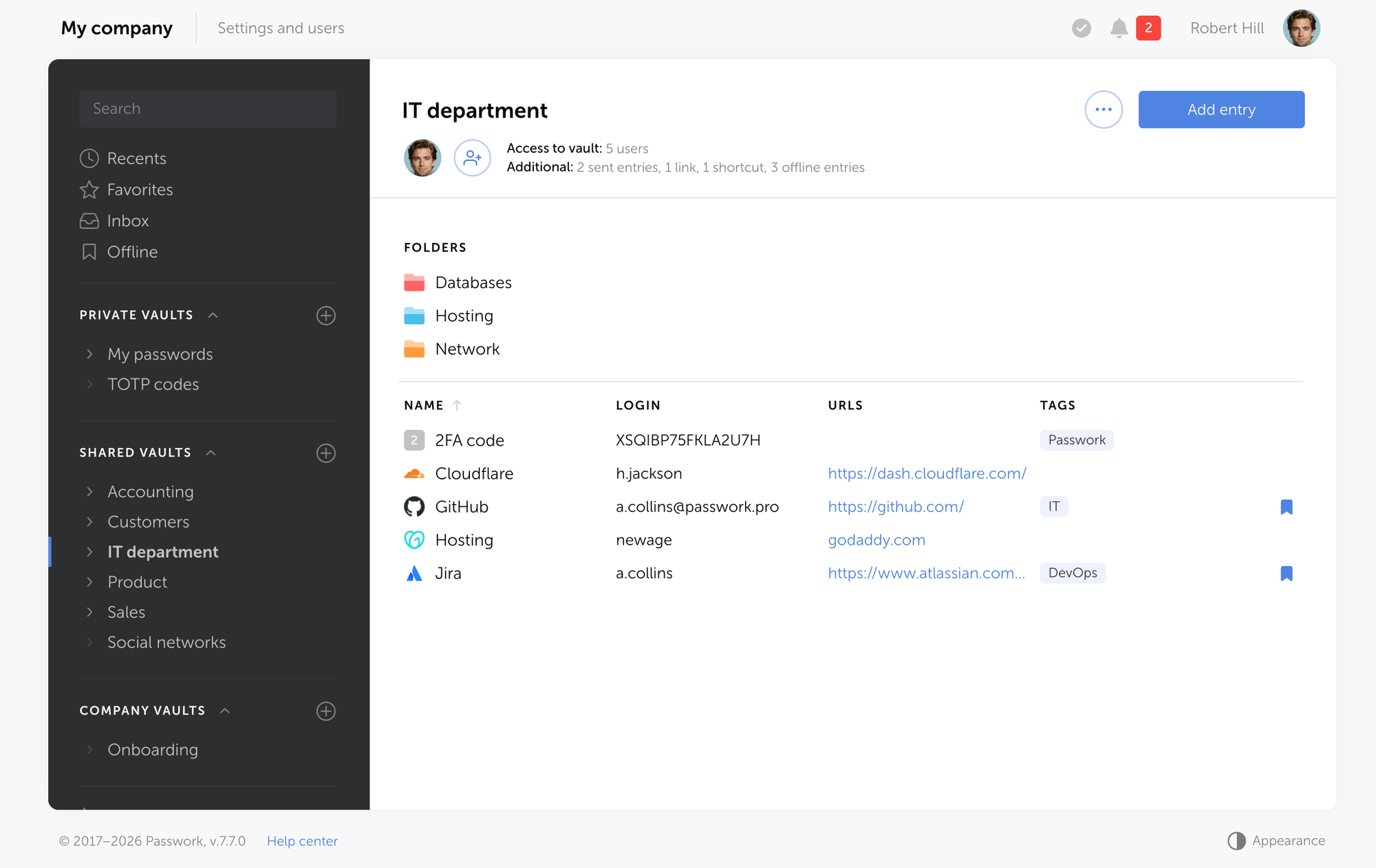Expand the Sales vault chevron
The width and height of the screenshot is (1376, 868).
89,612
